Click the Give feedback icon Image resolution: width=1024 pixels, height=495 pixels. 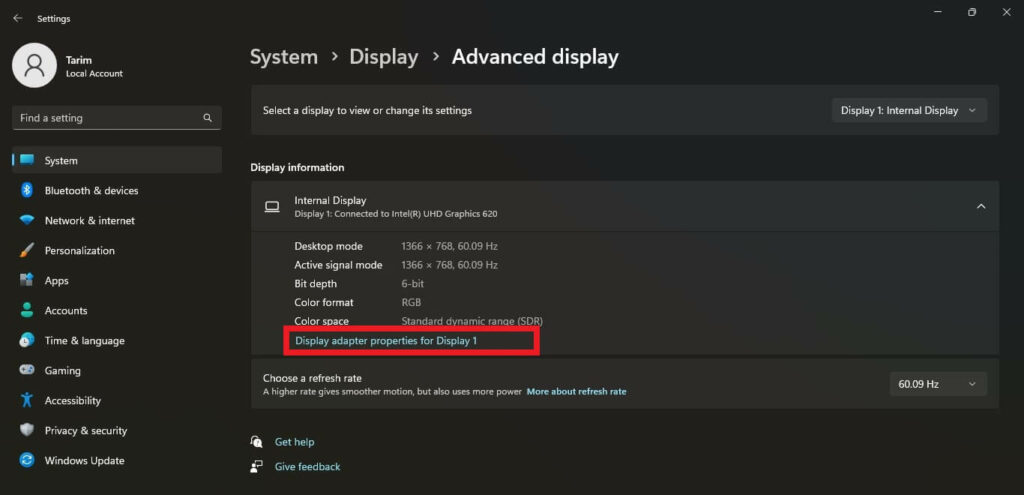coord(257,466)
